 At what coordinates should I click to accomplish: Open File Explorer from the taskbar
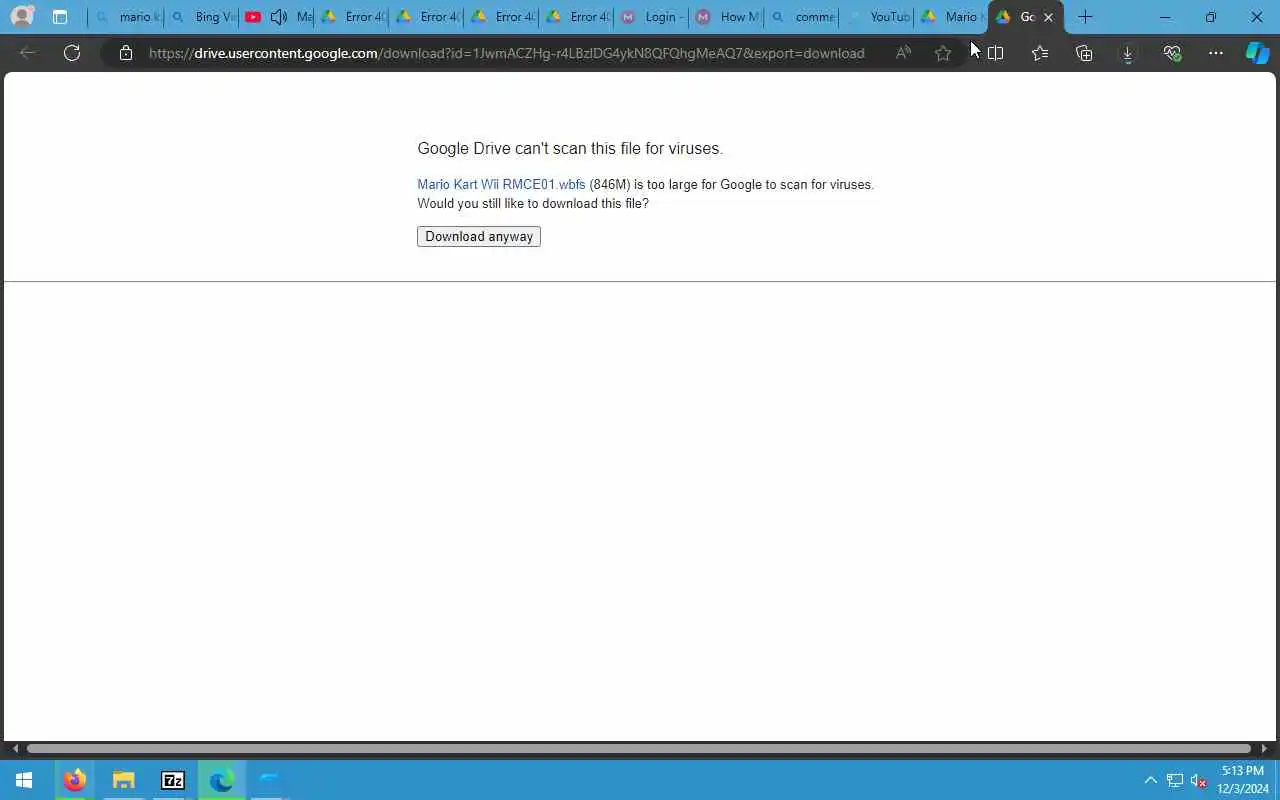tap(123, 780)
